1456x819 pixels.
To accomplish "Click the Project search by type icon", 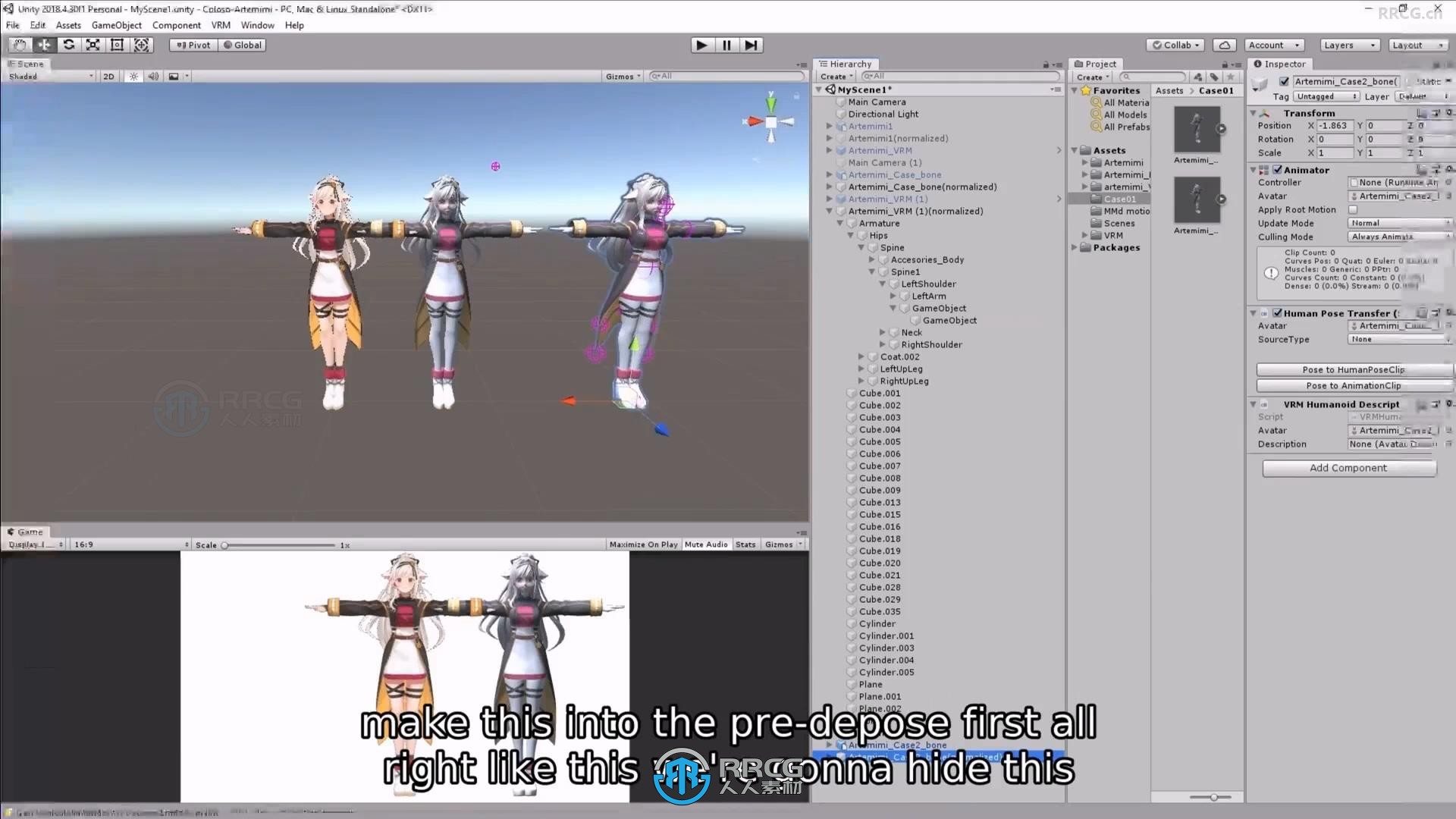I will (x=1197, y=77).
